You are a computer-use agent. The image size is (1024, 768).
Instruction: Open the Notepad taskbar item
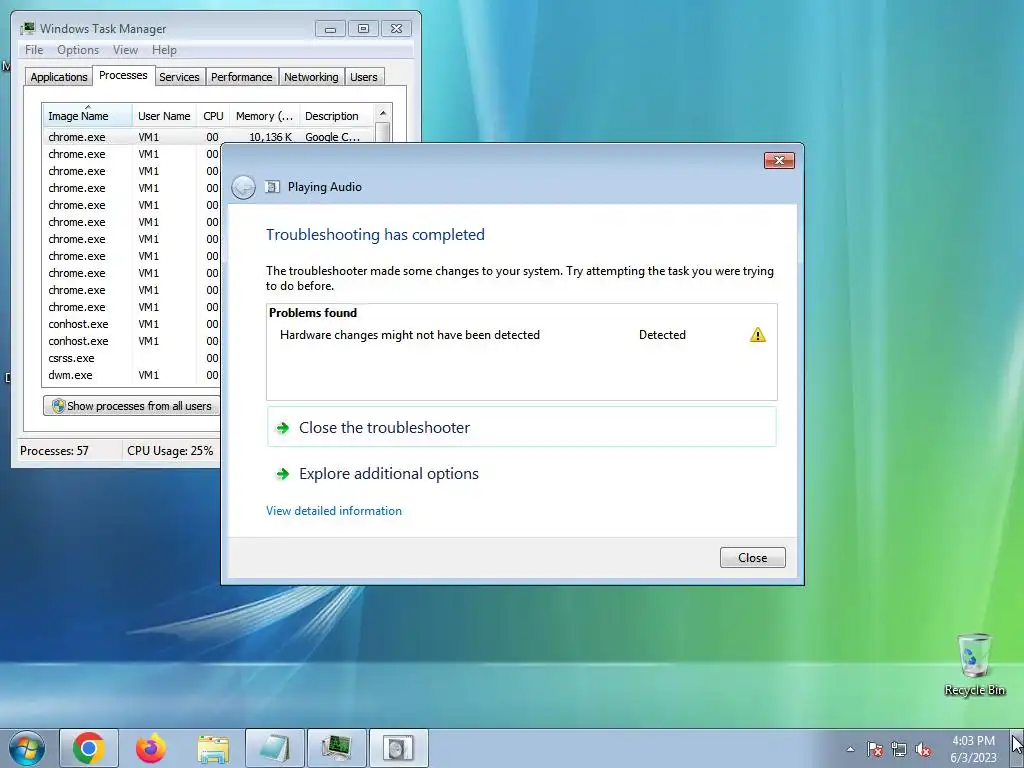click(x=274, y=748)
